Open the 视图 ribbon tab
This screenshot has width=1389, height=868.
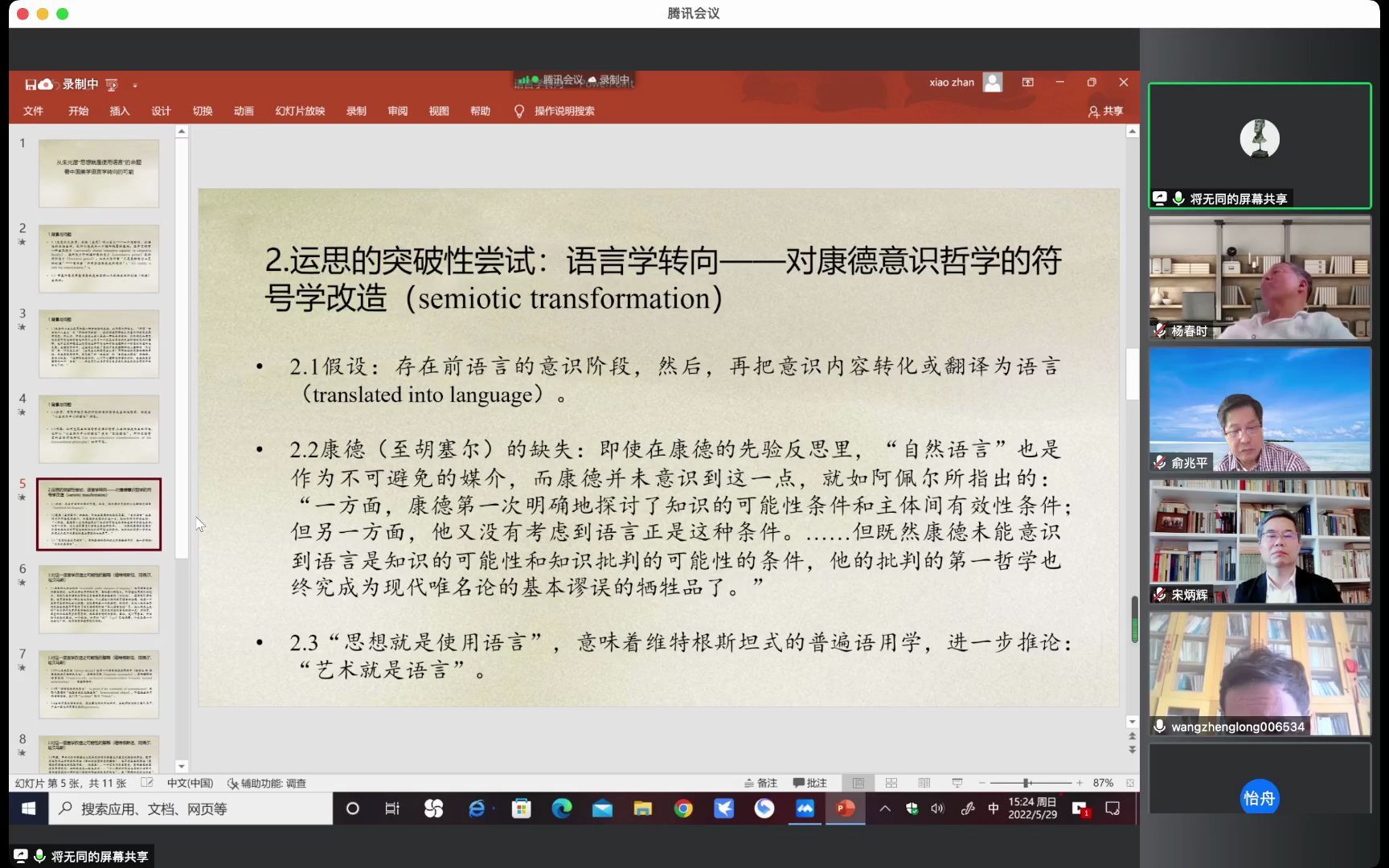click(439, 111)
